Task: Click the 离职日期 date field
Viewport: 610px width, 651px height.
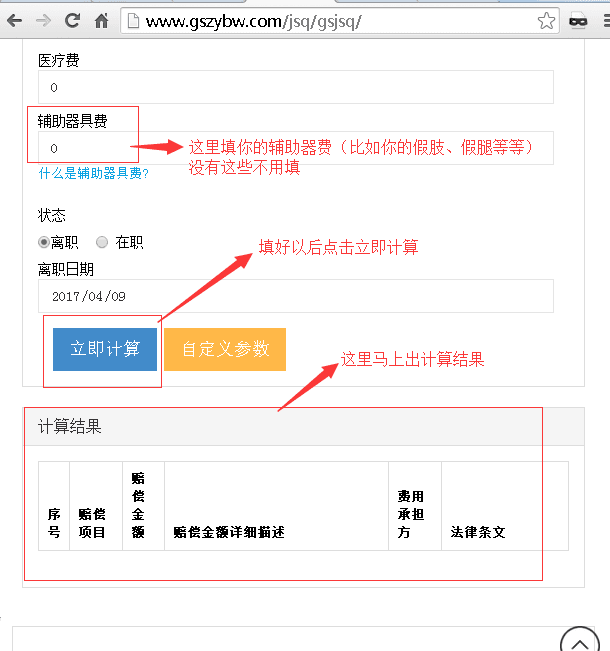Action: [296, 296]
